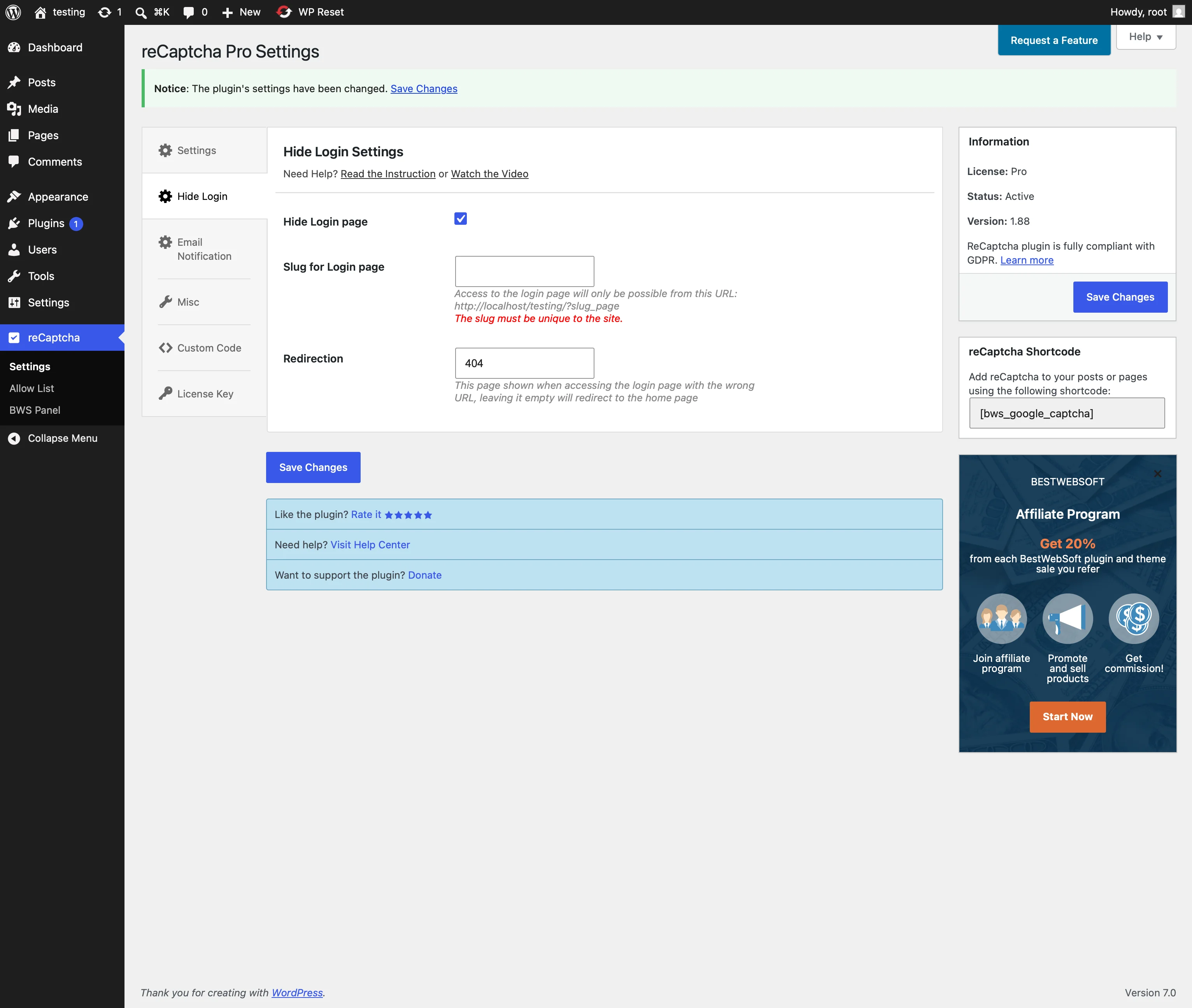Click the plus New icon in admin bar
The height and width of the screenshot is (1008, 1192).
[227, 12]
